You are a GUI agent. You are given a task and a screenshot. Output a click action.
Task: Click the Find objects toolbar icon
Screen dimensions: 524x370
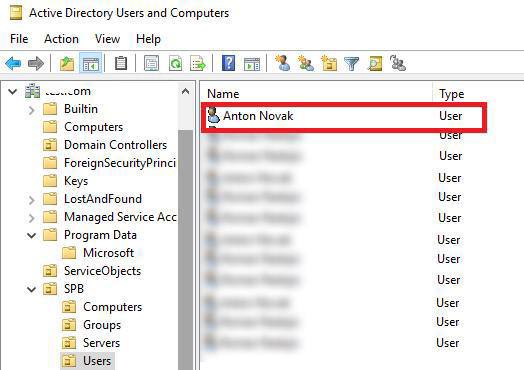point(375,64)
